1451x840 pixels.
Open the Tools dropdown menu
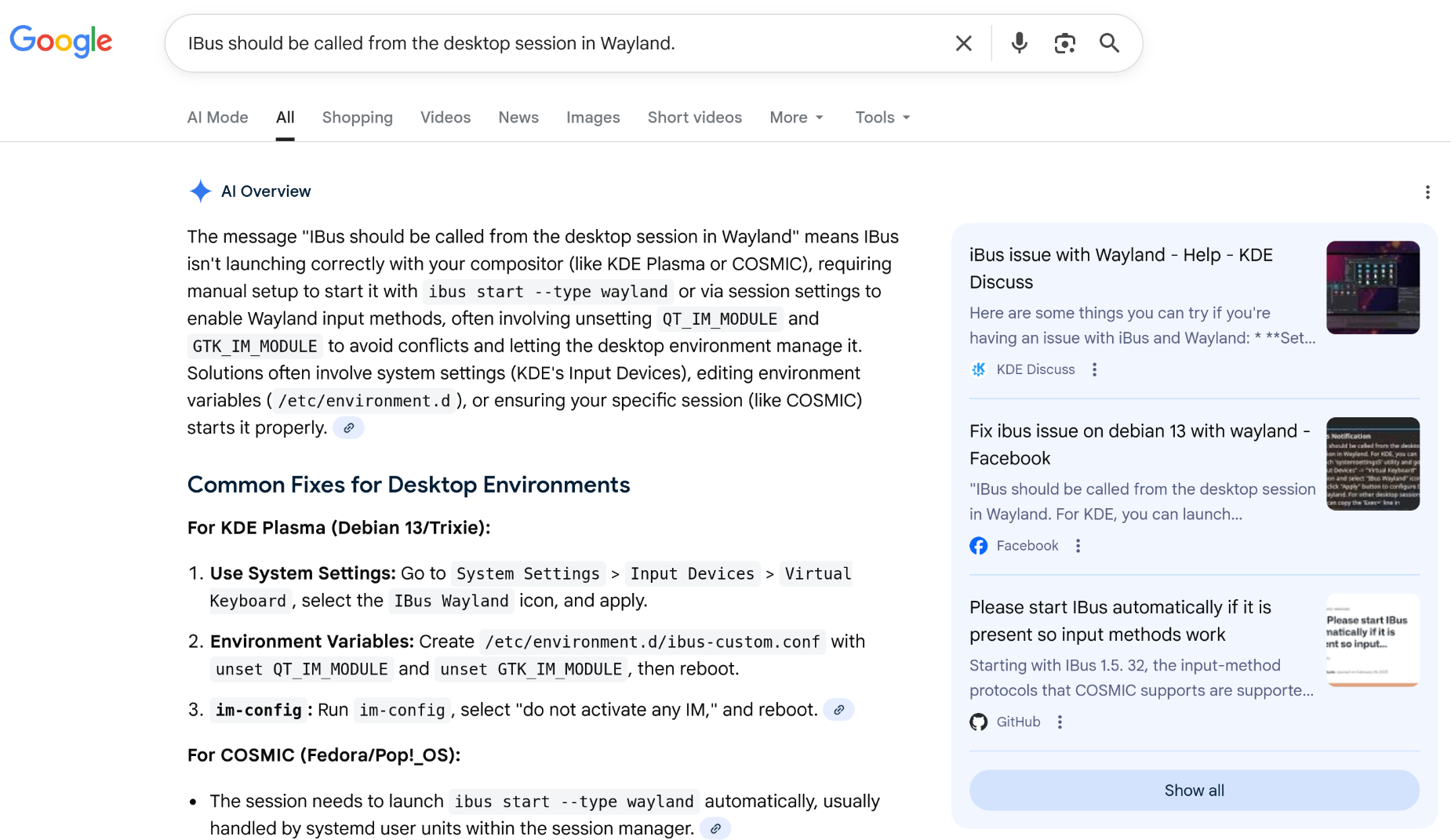click(x=883, y=117)
